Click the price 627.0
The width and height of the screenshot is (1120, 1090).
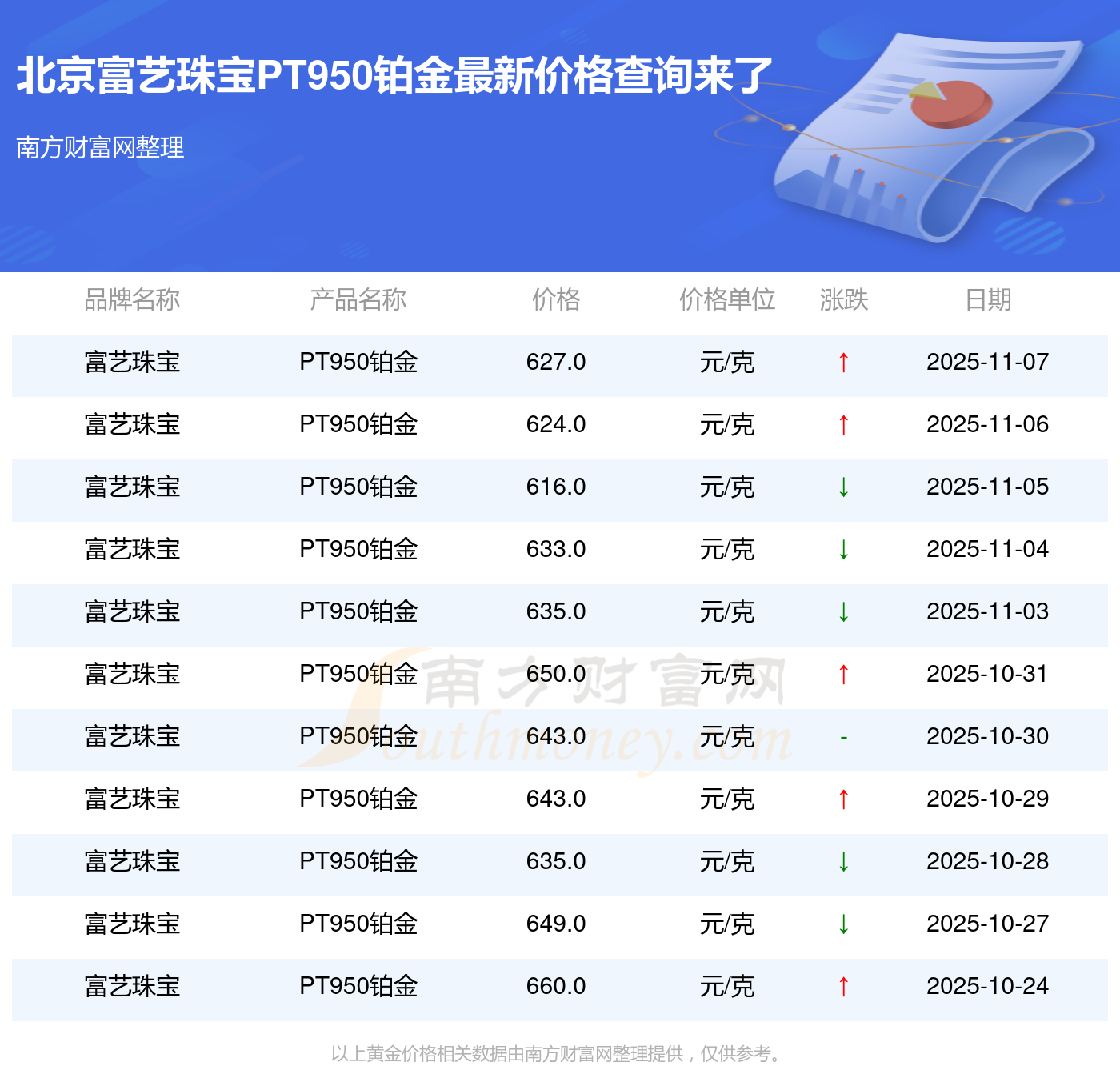coord(556,363)
